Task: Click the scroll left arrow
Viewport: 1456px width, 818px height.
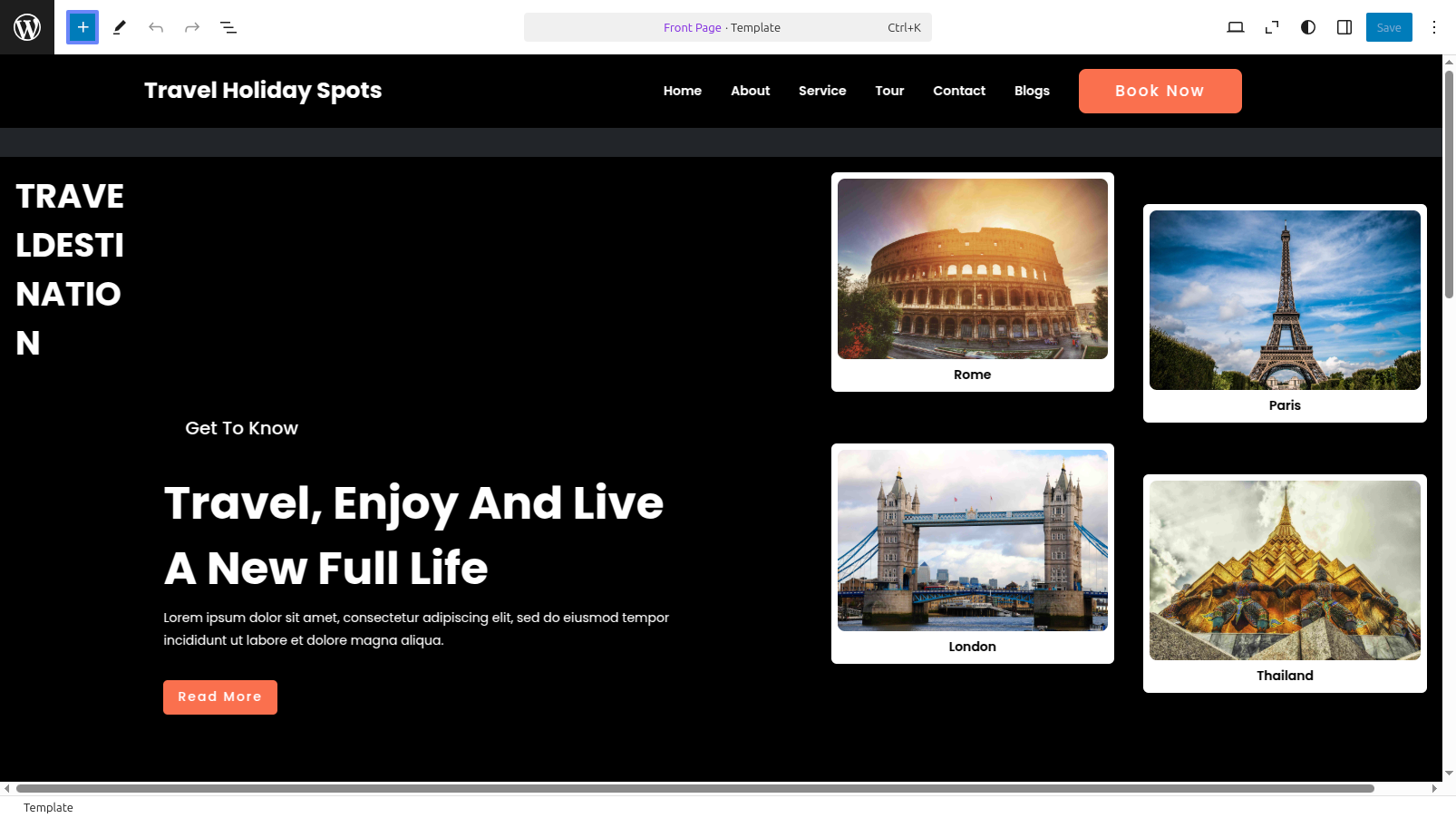Action: pyautogui.click(x=7, y=789)
